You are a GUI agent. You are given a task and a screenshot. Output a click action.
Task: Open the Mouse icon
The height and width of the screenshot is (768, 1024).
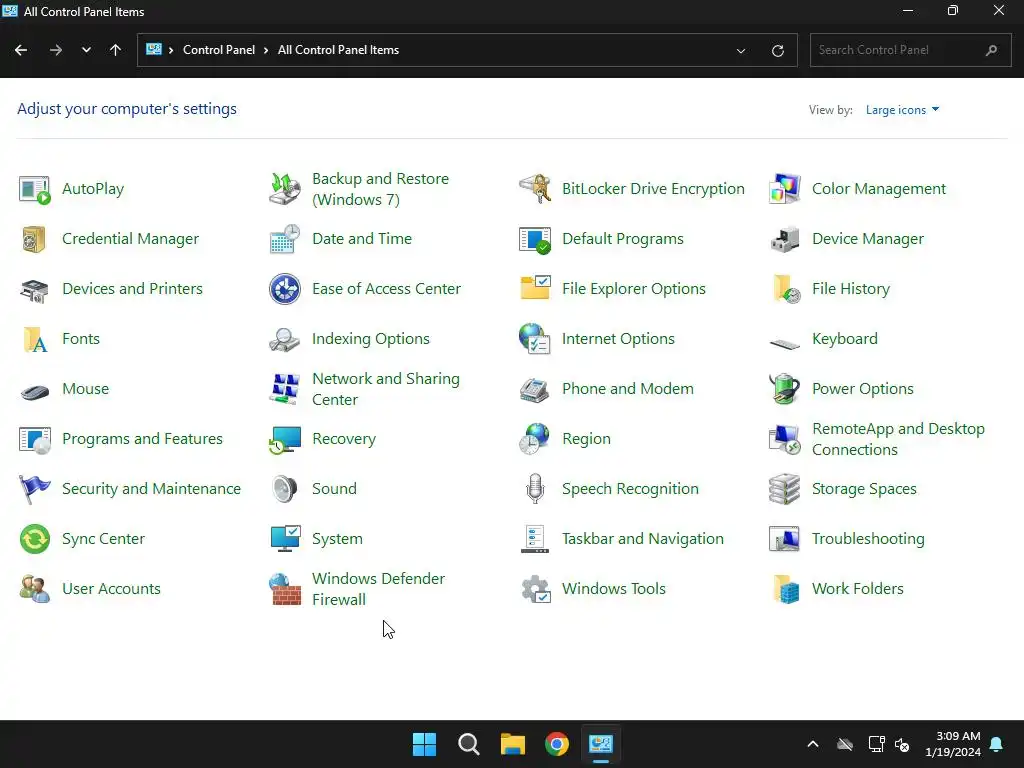click(35, 392)
